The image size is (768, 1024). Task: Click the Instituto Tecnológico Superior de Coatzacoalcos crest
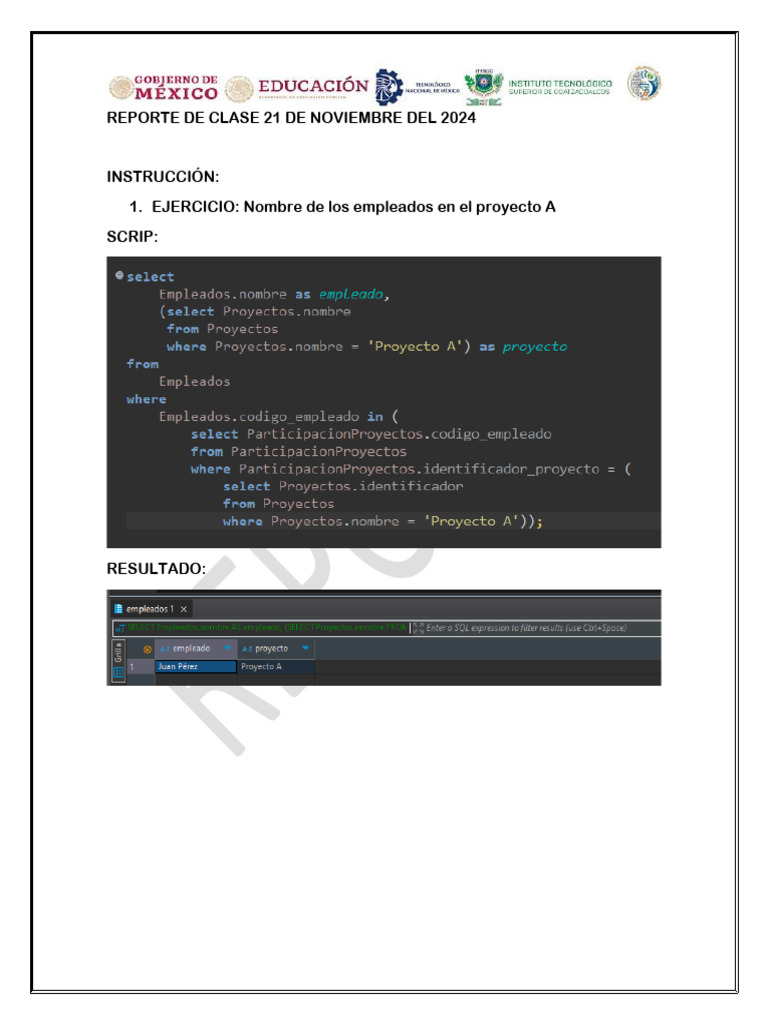click(x=484, y=86)
